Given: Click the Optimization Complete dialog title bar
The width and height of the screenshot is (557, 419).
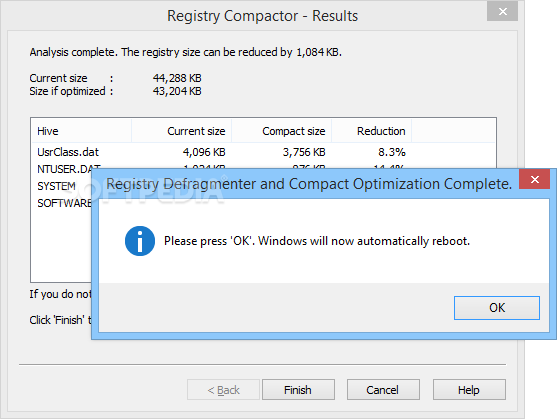Looking at the screenshot, I should (309, 184).
